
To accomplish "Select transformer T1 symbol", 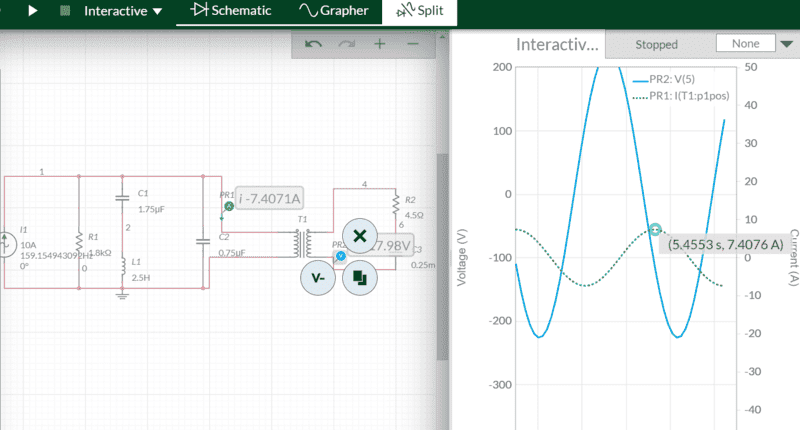I will (x=303, y=244).
